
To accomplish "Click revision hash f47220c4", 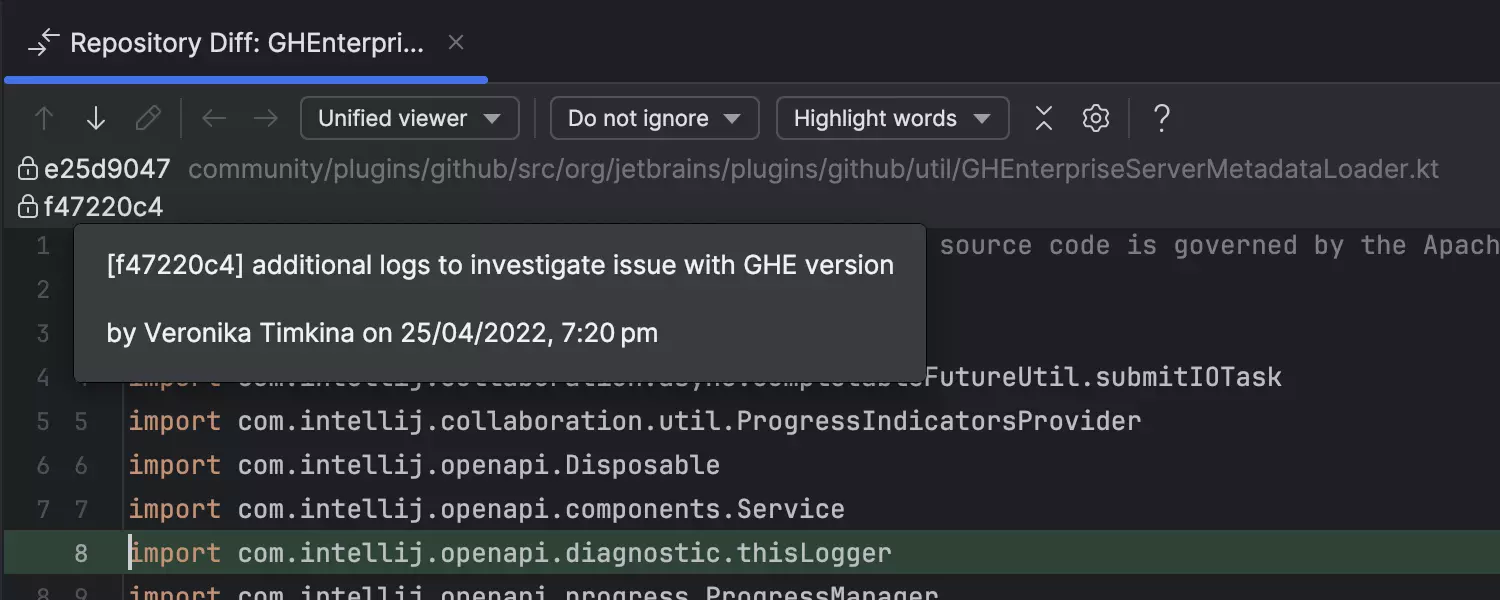I will coord(104,207).
